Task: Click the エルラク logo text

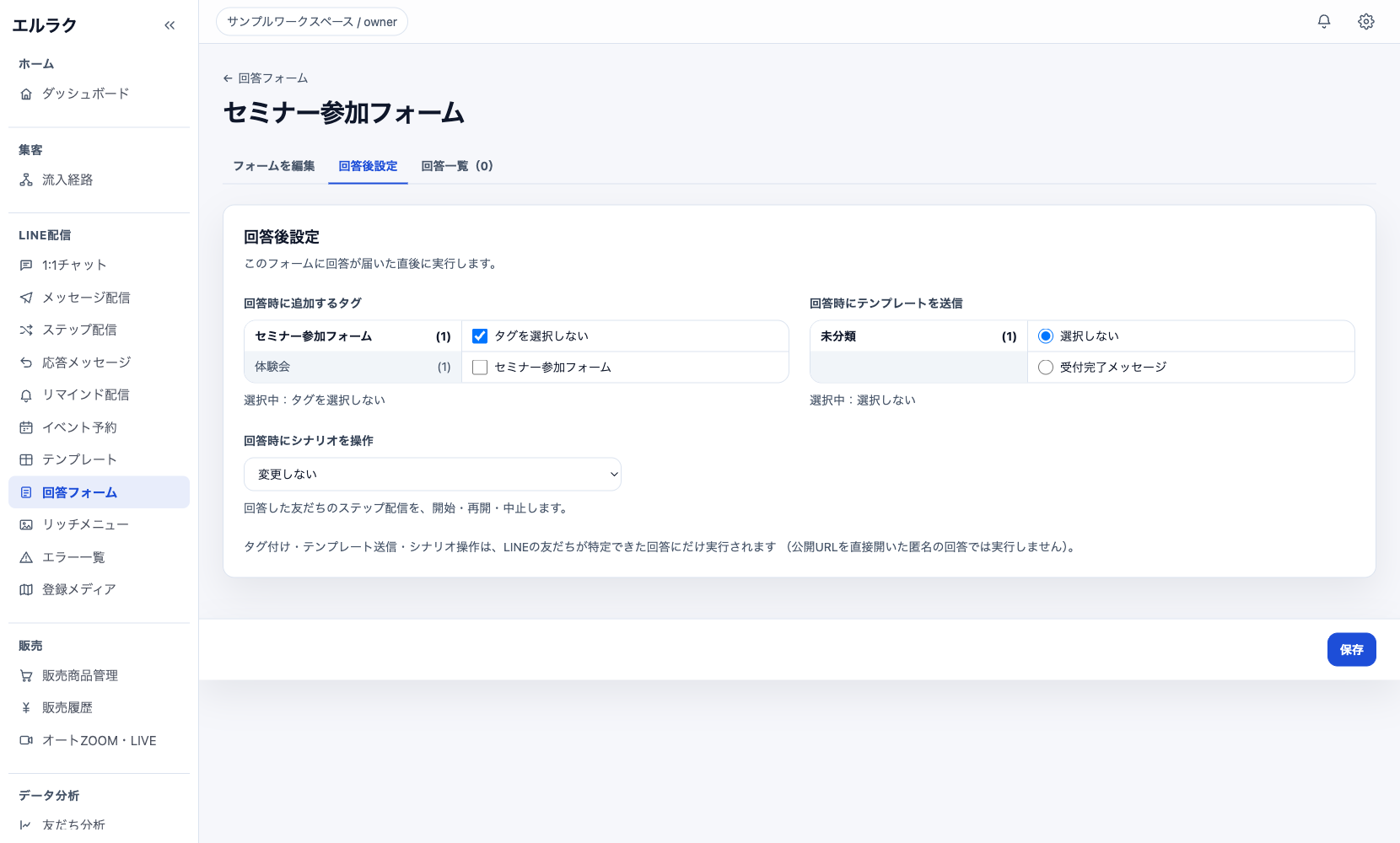Action: pos(44,25)
